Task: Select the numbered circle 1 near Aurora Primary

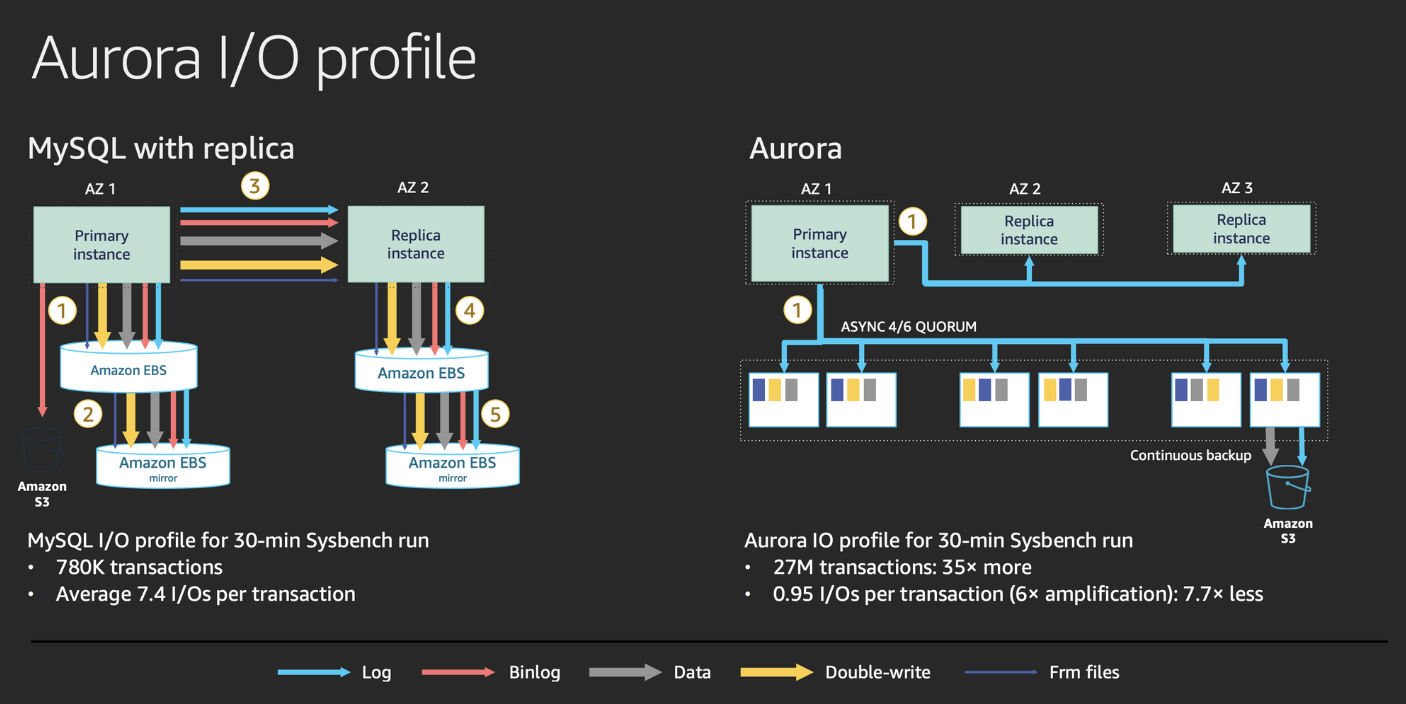Action: click(912, 221)
